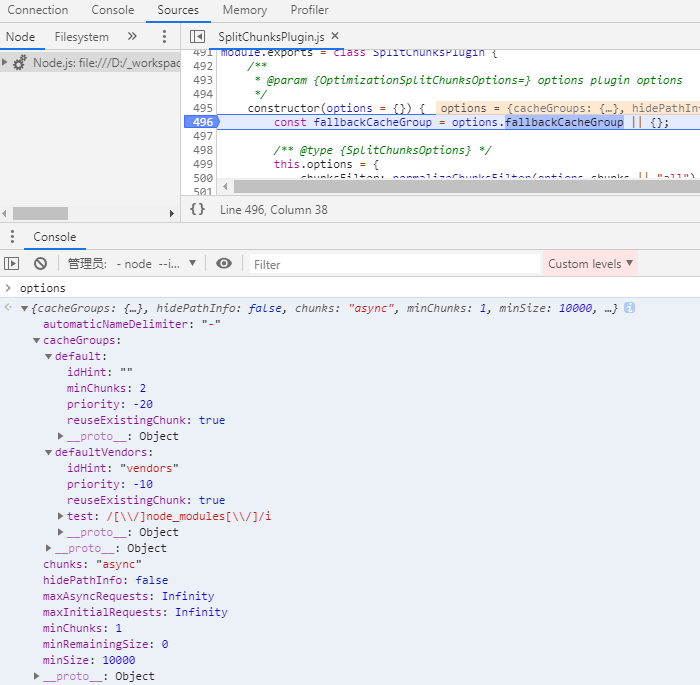The image size is (700, 685).
Task: Collapse the defaultVendors cache group
Action: 48,452
